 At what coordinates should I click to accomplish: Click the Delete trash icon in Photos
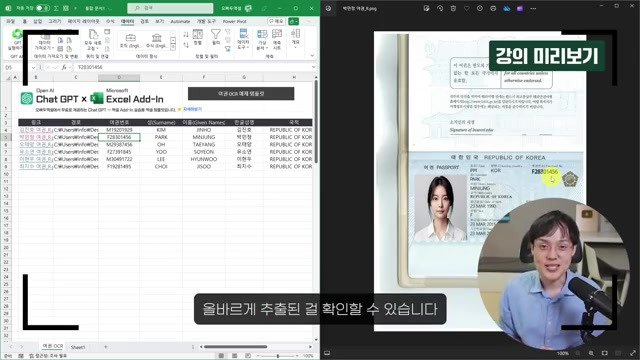pyautogui.click(x=453, y=8)
